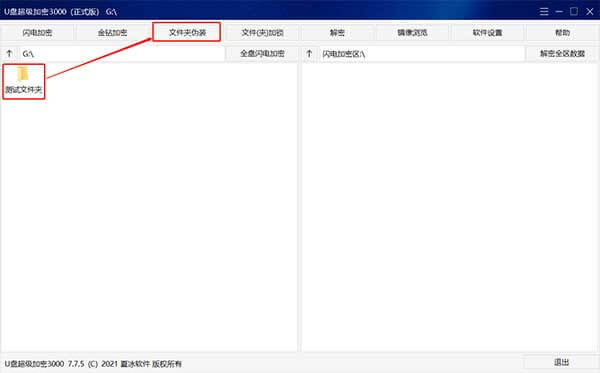This screenshot has width=600, height=373.
Task: Click the 解密全区数据 button
Action: point(562,54)
